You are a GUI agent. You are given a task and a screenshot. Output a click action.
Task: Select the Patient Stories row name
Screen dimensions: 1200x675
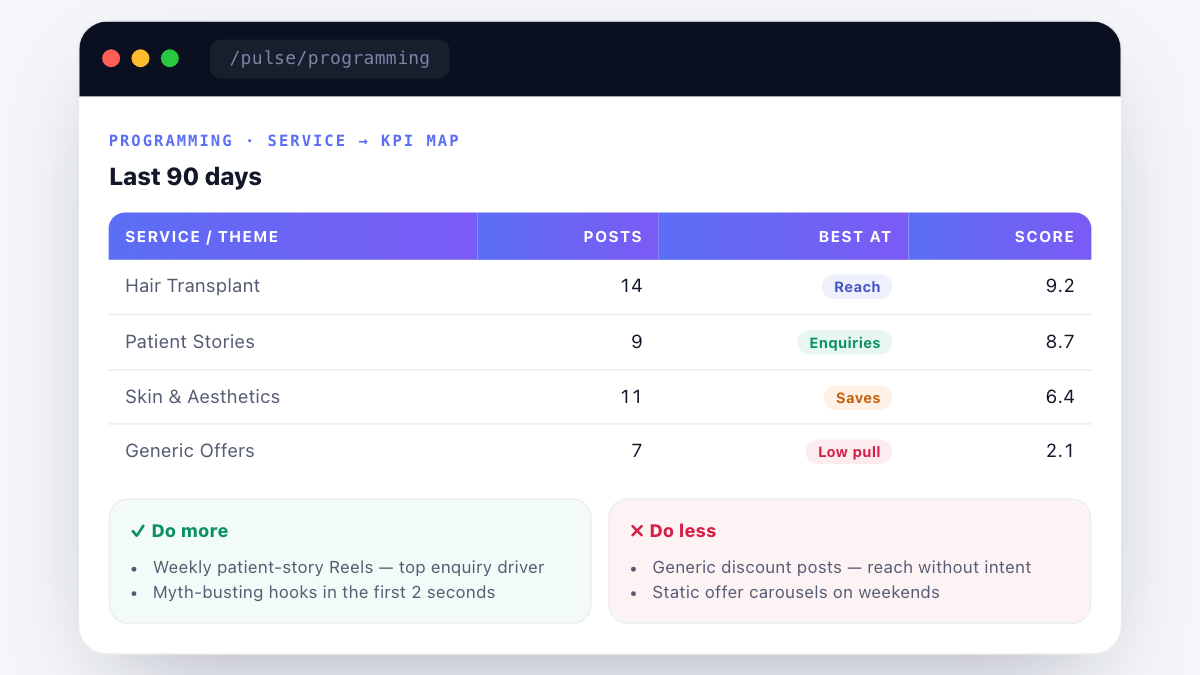(190, 342)
